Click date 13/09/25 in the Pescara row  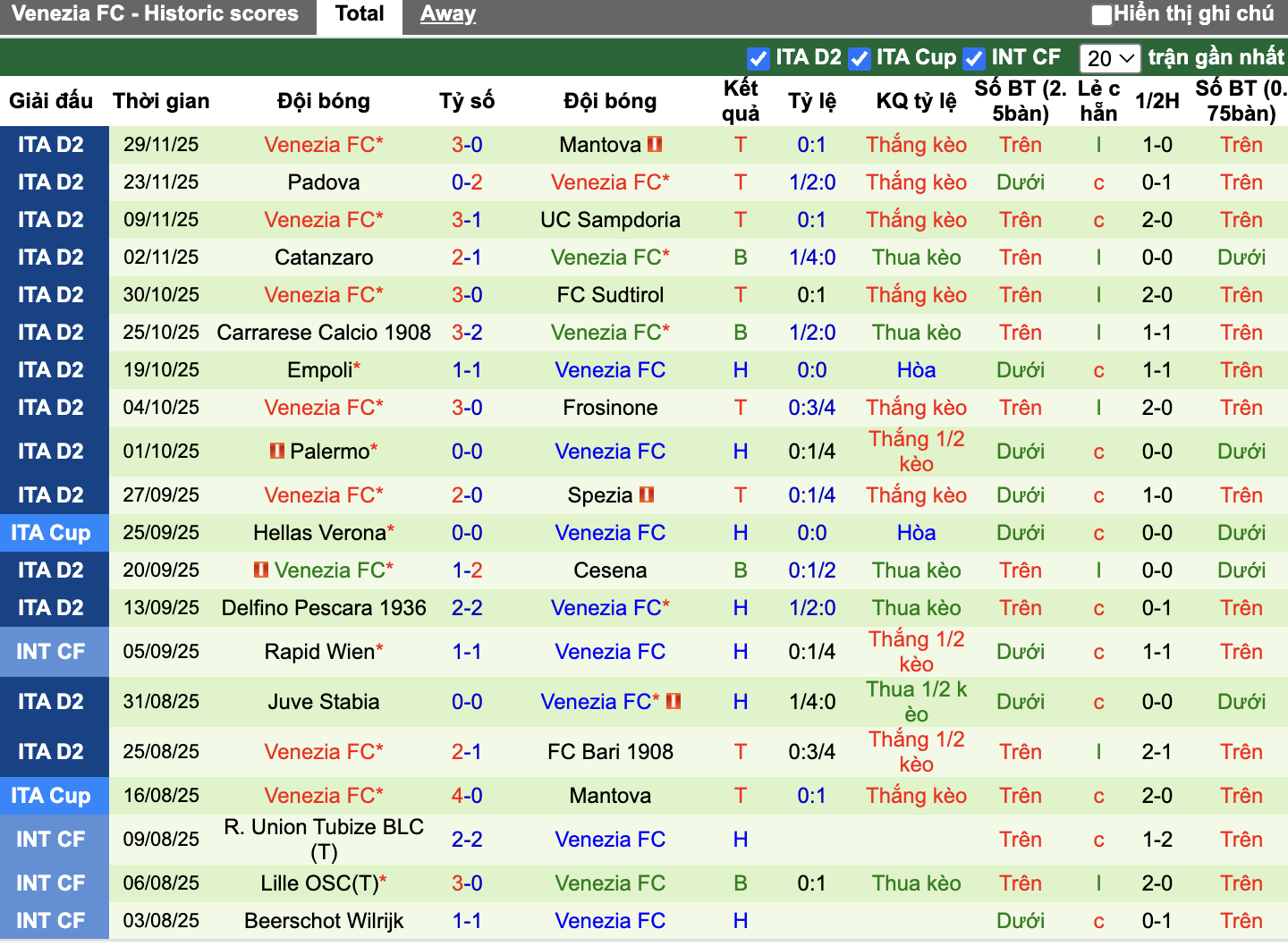tap(161, 608)
